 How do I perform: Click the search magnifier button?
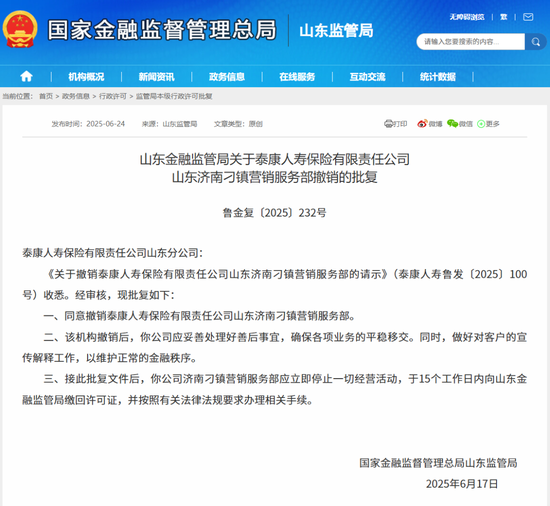(x=536, y=42)
